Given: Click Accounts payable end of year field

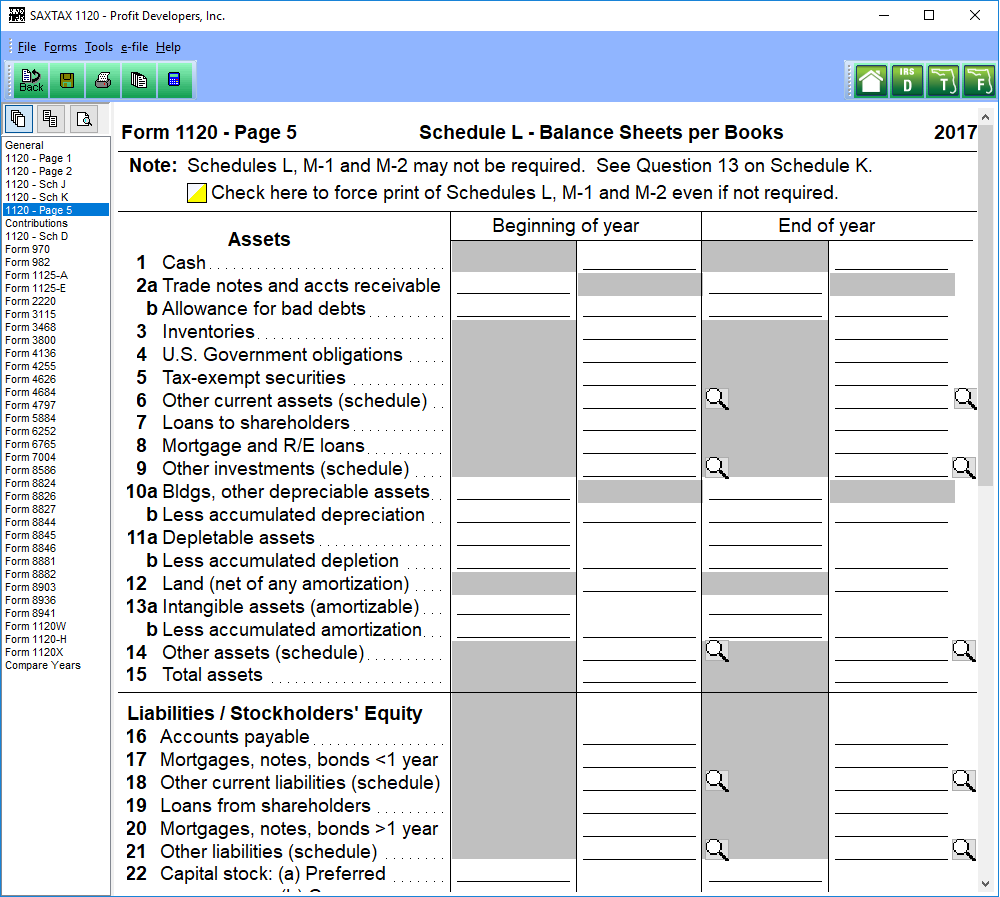Looking at the screenshot, I should 891,736.
